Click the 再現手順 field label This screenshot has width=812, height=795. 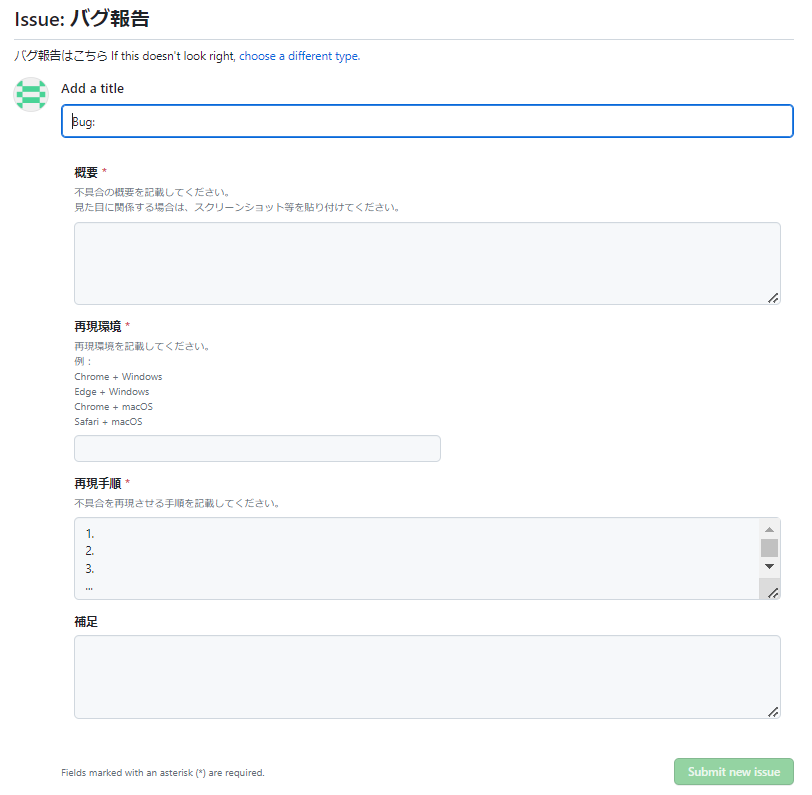click(x=98, y=483)
